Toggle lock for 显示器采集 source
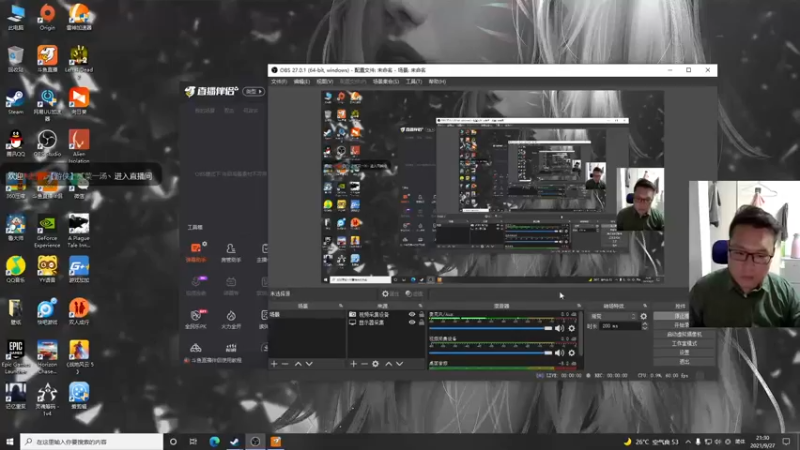This screenshot has height=450, width=800. click(x=421, y=322)
